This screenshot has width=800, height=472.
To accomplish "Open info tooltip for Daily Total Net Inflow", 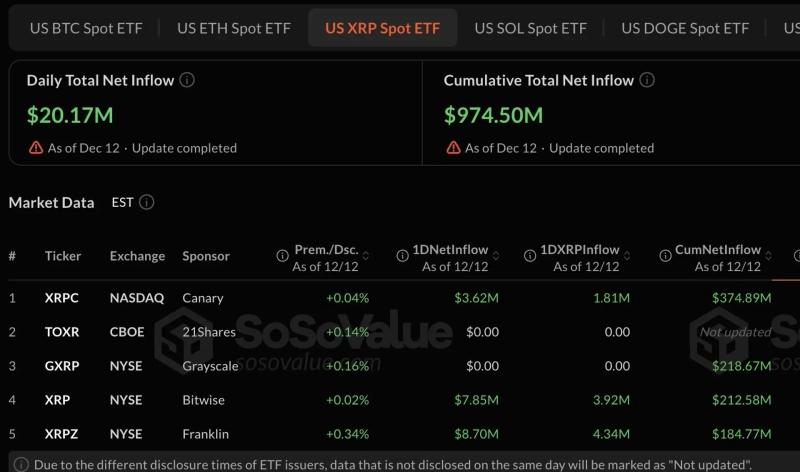I will click(x=187, y=80).
